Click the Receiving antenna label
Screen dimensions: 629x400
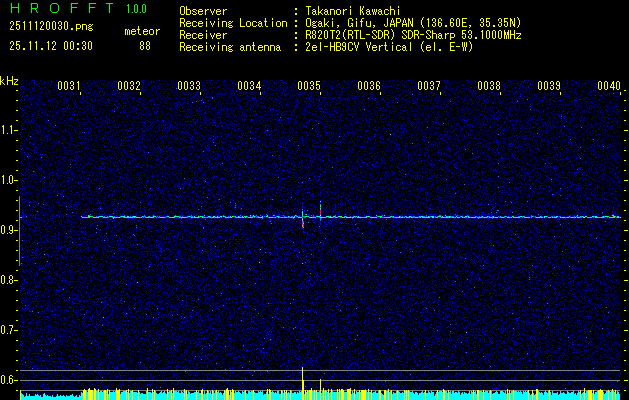click(230, 47)
